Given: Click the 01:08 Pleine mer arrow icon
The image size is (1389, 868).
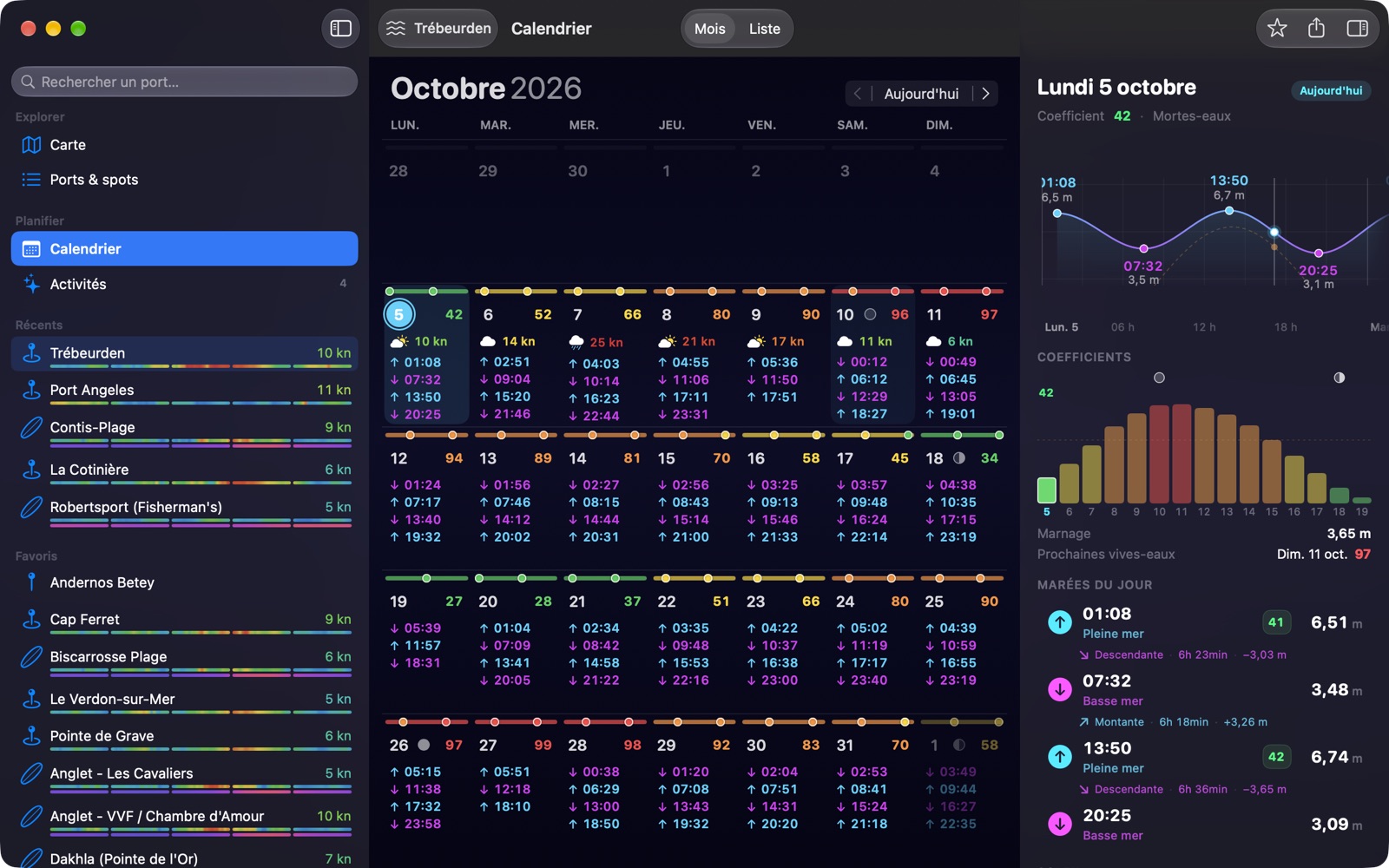Looking at the screenshot, I should [x=1059, y=622].
